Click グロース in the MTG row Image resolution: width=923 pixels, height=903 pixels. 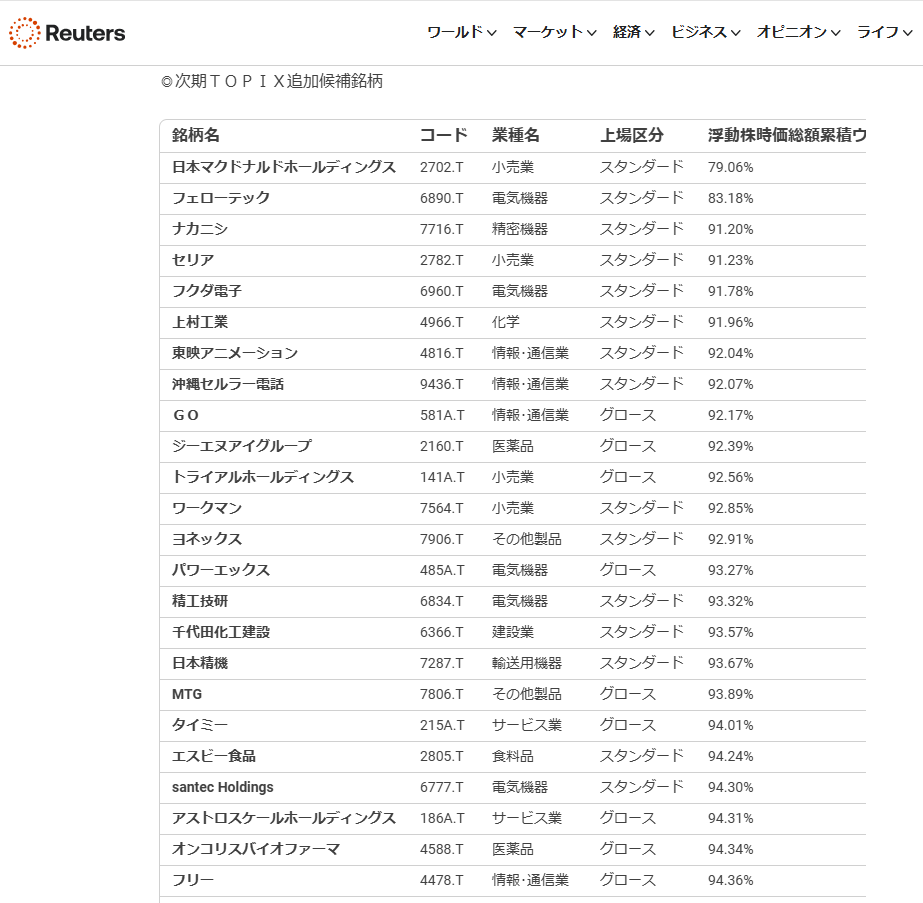627,695
